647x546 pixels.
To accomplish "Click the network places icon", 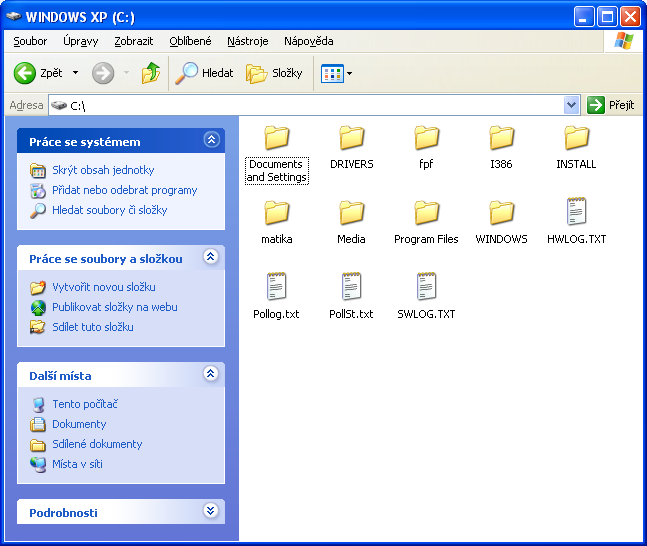I will (x=38, y=464).
